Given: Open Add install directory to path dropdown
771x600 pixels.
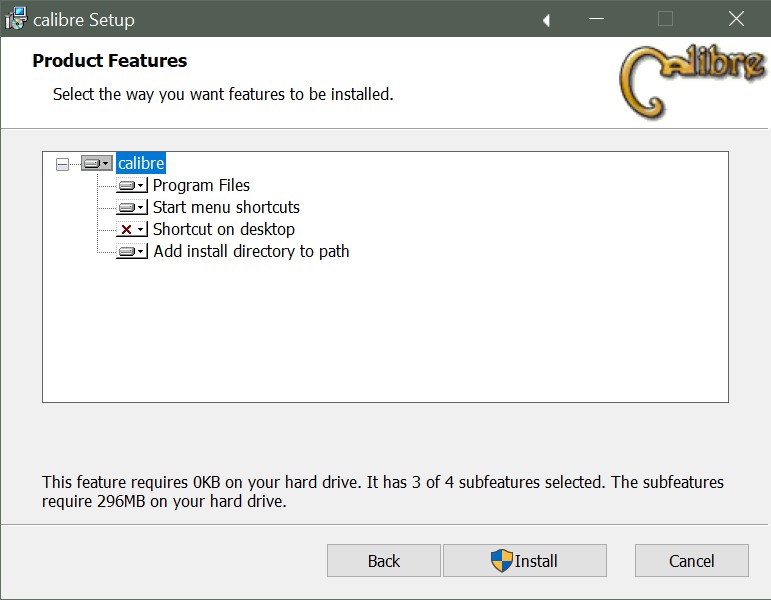Looking at the screenshot, I should pyautogui.click(x=132, y=252).
